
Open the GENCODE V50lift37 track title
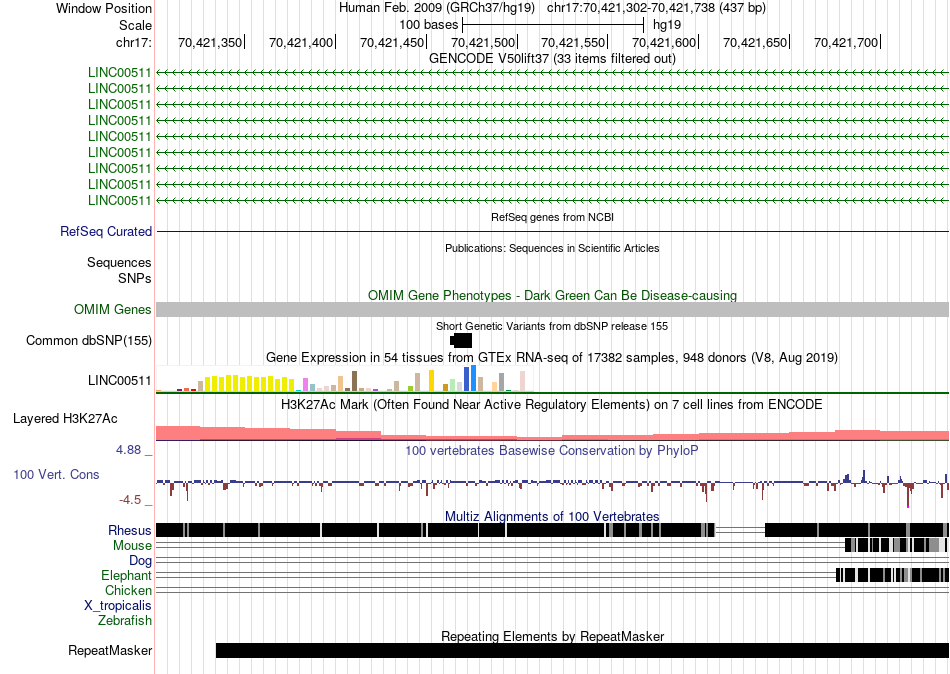point(552,58)
